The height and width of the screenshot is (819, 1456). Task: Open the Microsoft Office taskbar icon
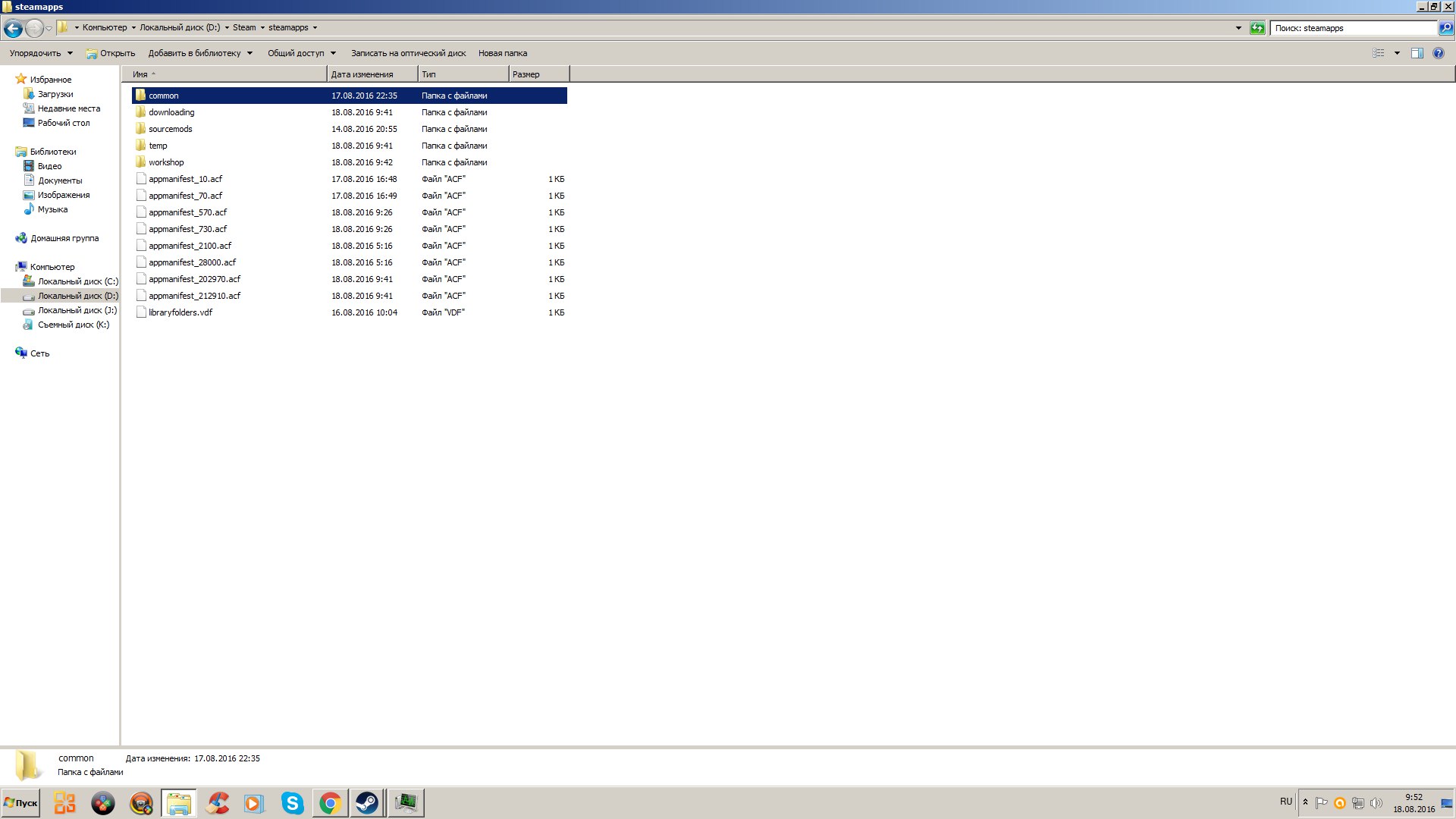(65, 803)
